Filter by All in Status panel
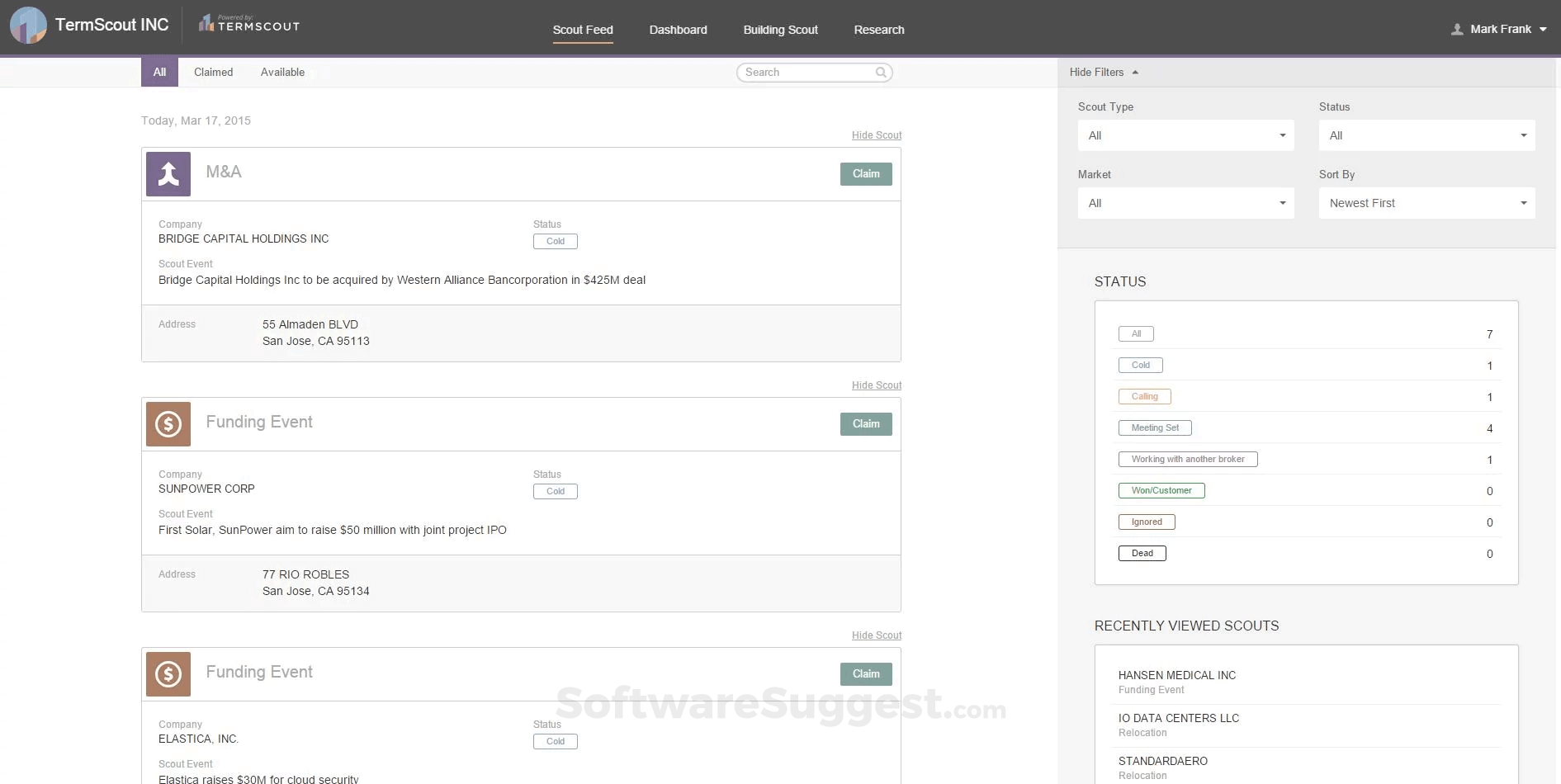1561x784 pixels. coord(1136,334)
